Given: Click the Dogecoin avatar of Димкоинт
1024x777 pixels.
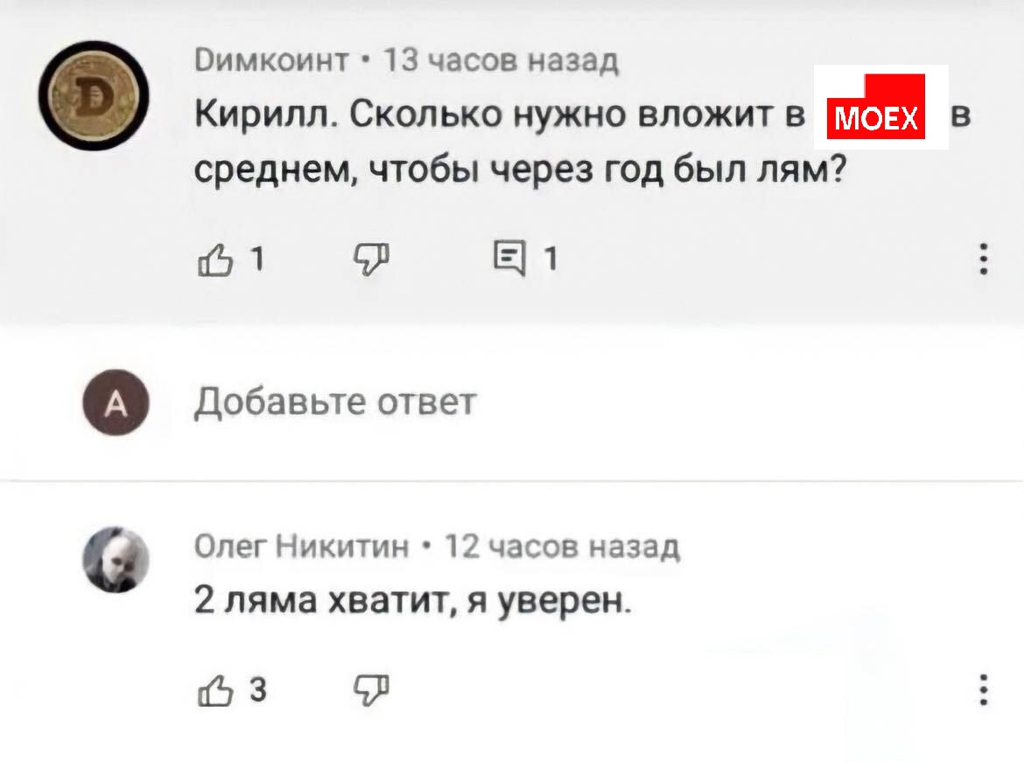Looking at the screenshot, I should [x=95, y=96].
